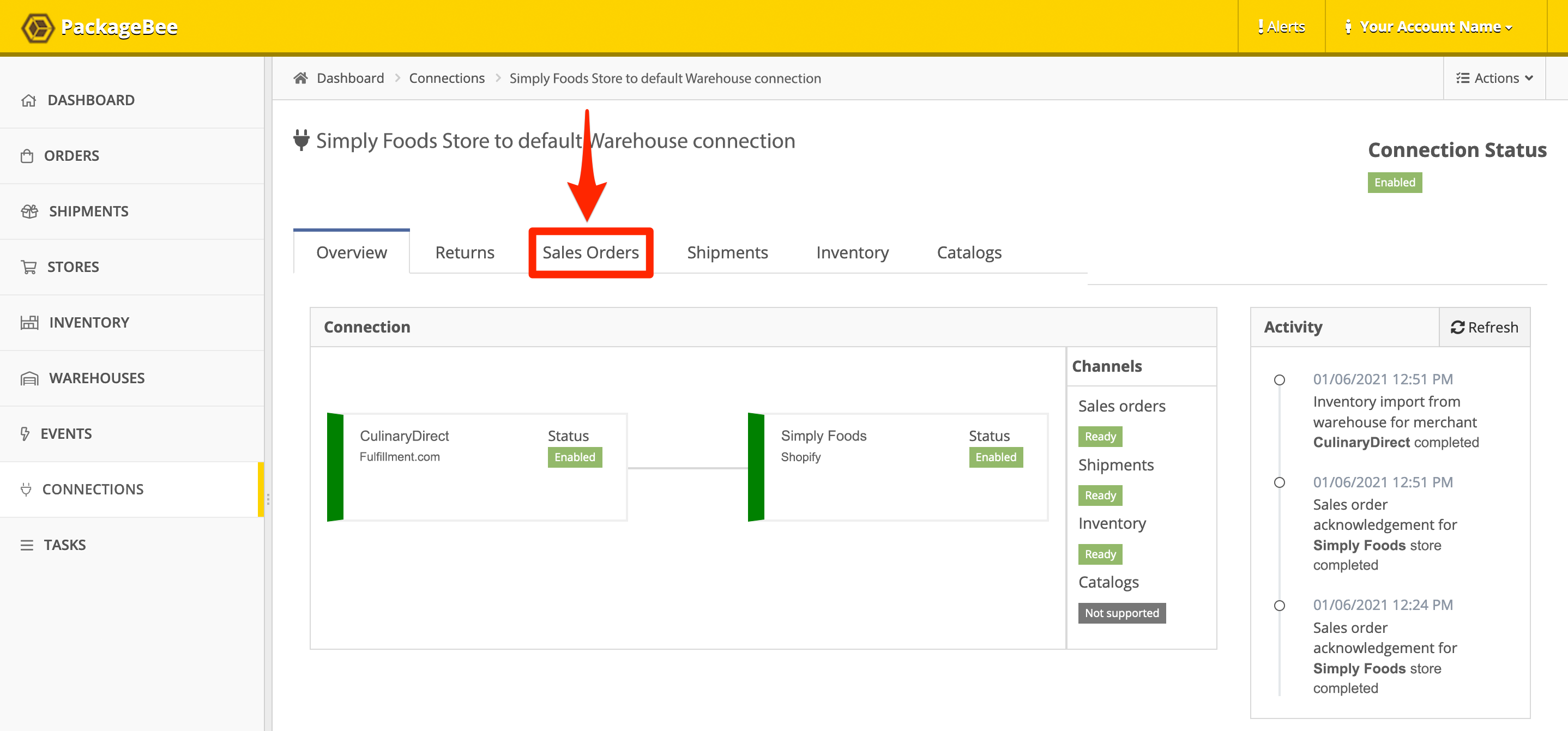Click the Sales orders channel label

[1122, 406]
